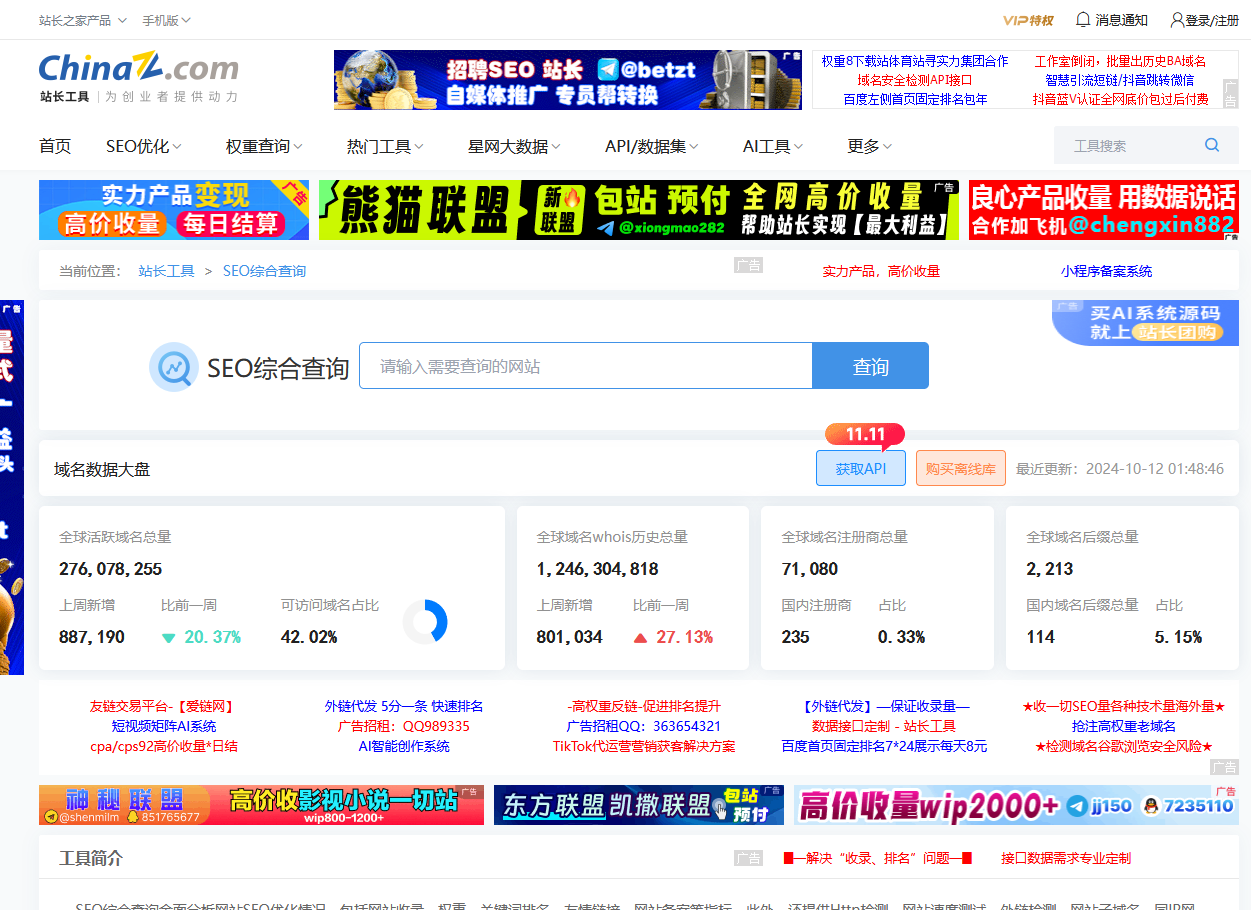1251x910 pixels.
Task: Click the 实力产品，高价收量 link
Action: pyautogui.click(x=881, y=271)
